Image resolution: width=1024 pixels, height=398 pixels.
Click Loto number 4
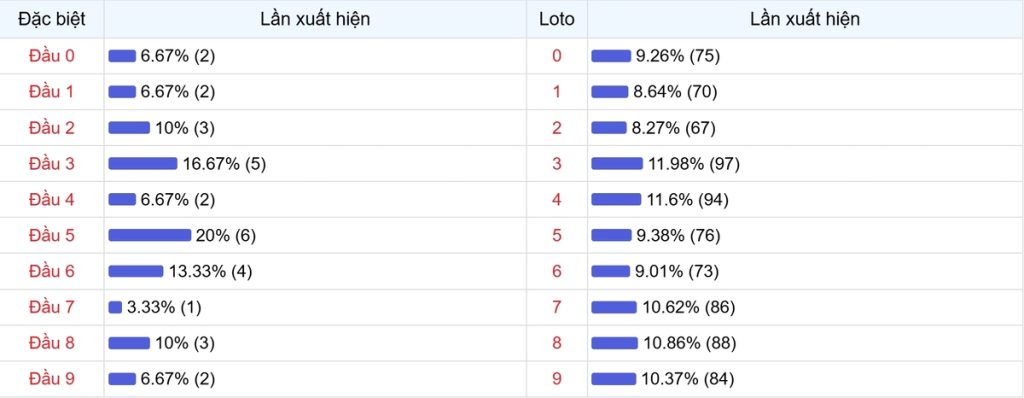(556, 199)
